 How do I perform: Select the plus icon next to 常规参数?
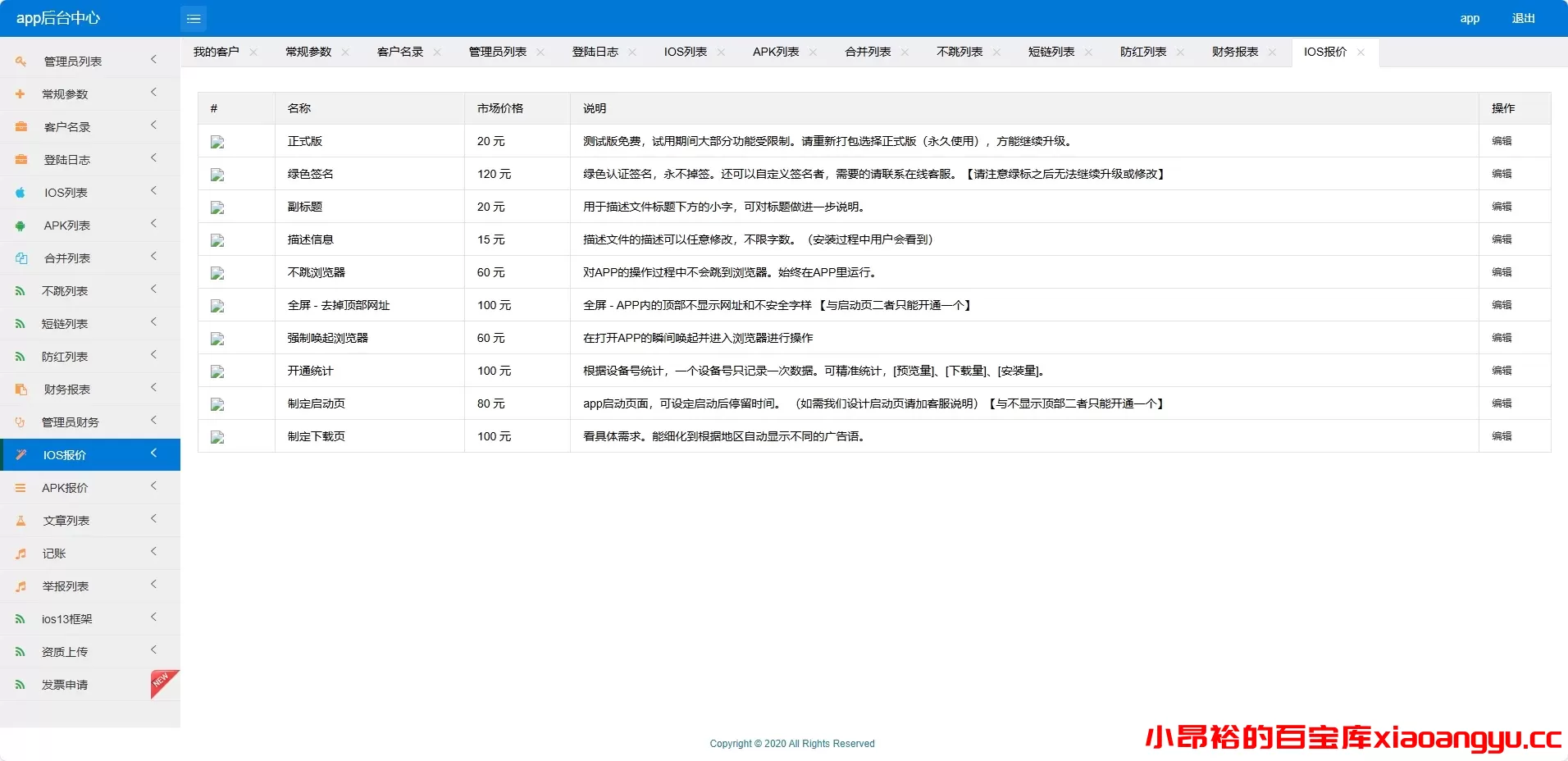pos(21,93)
